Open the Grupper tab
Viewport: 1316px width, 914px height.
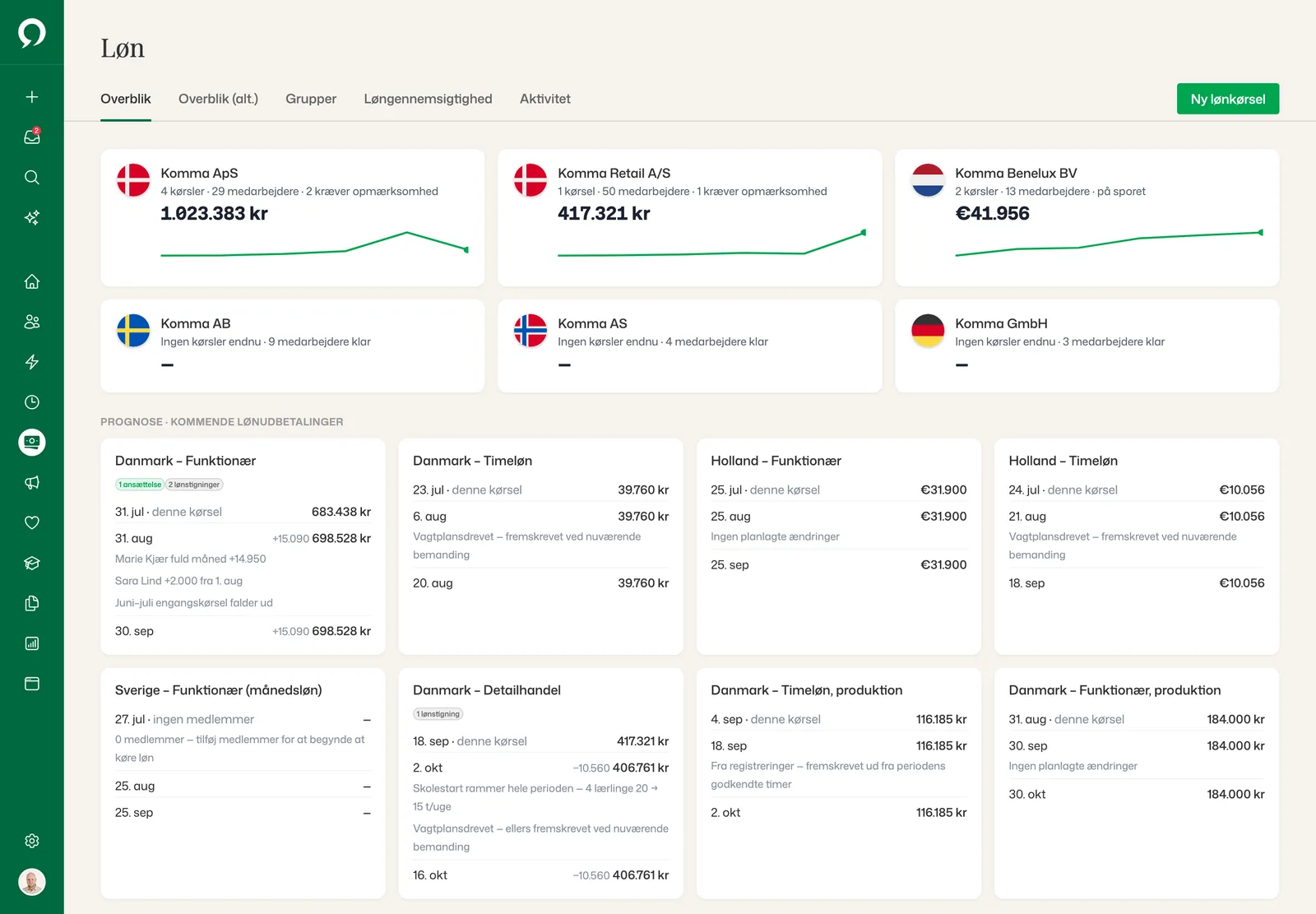[x=311, y=99]
